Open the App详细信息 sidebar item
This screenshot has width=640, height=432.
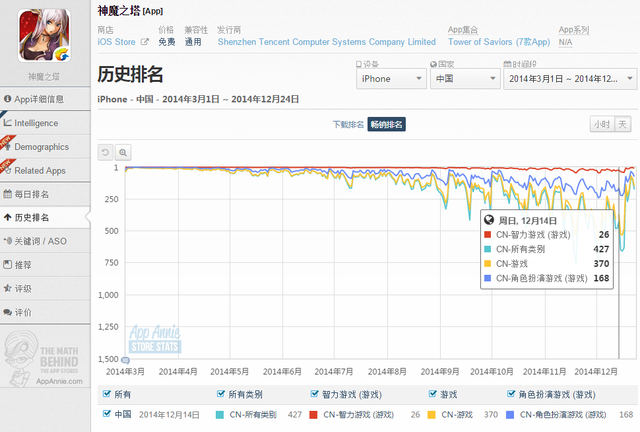pos(45,99)
